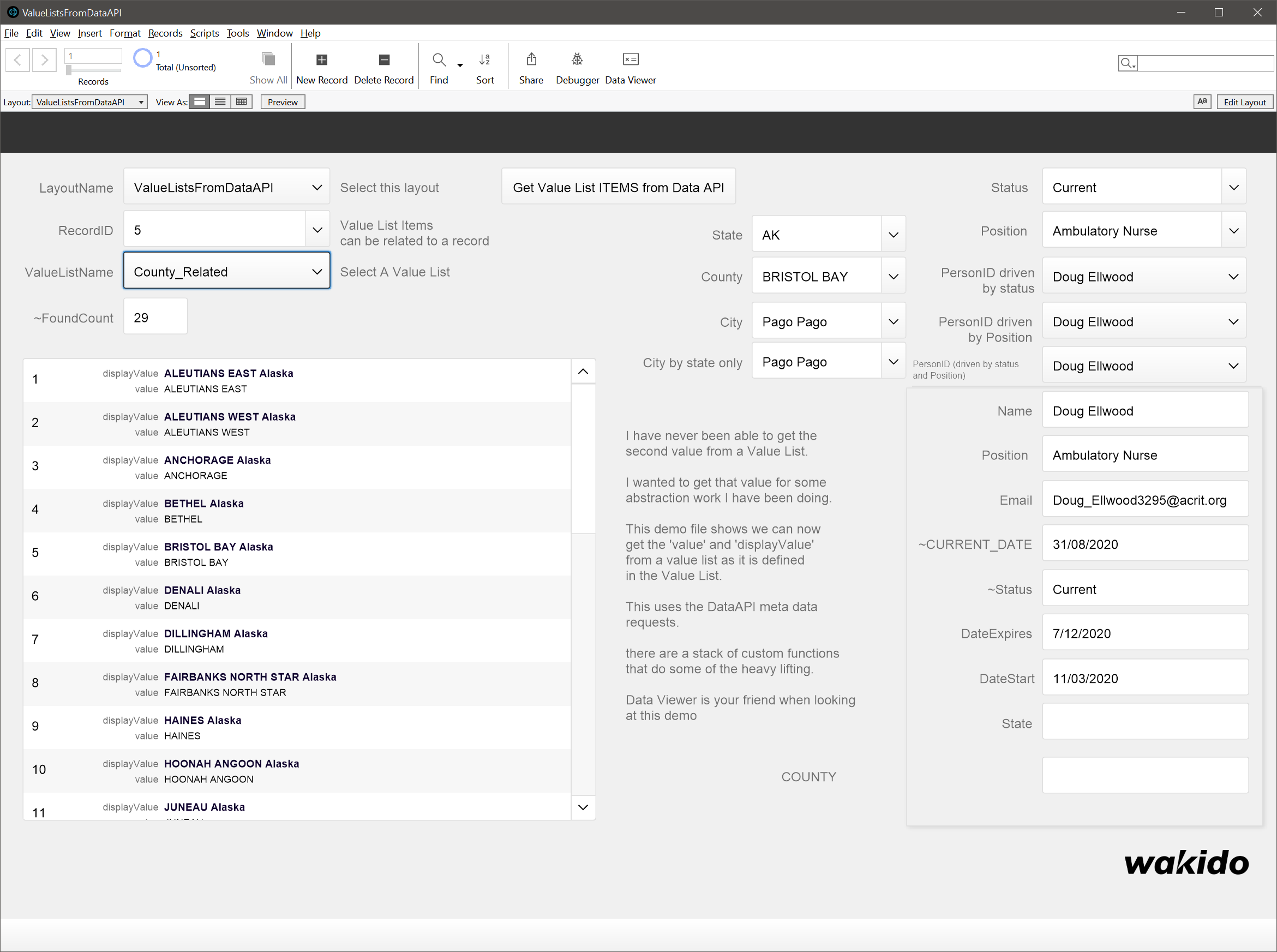
Task: Open the Scripts menu
Action: [x=204, y=33]
